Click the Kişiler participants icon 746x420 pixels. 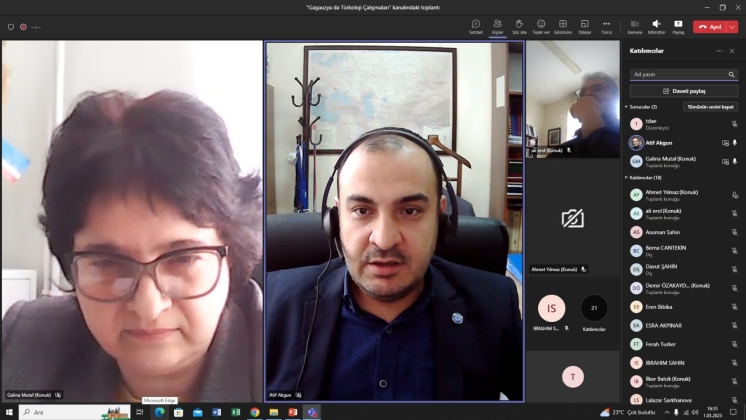(x=497, y=25)
